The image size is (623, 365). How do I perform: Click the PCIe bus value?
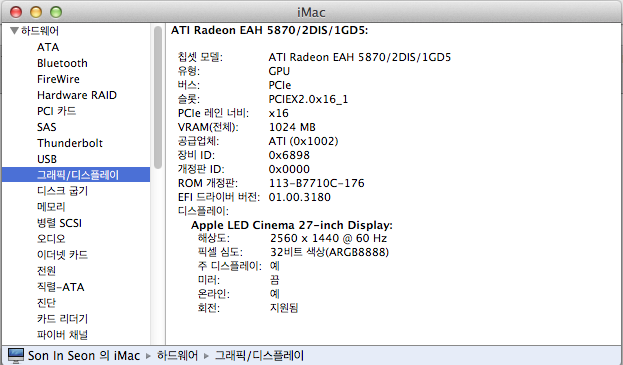pos(280,85)
